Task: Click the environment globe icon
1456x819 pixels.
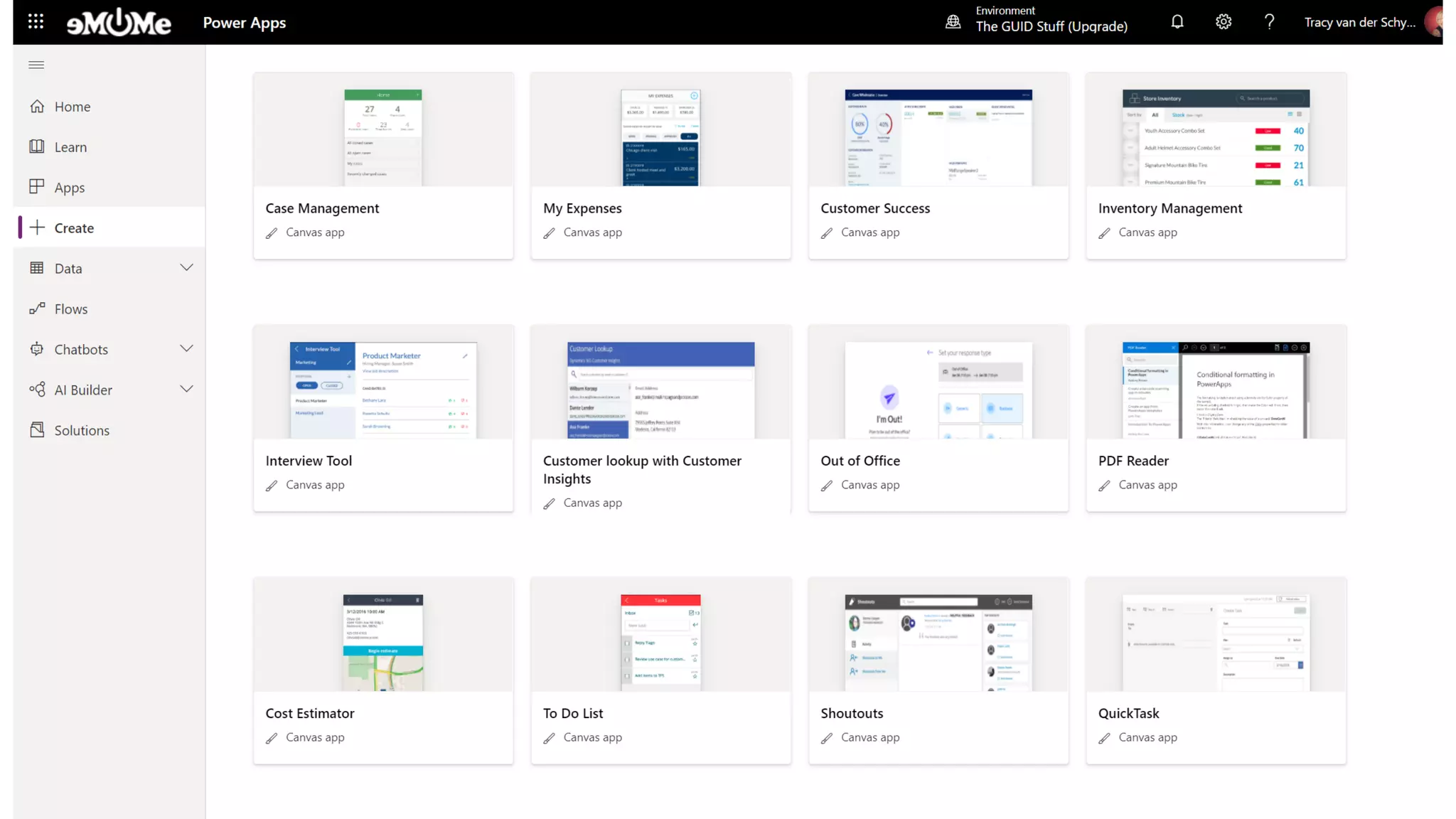Action: pos(953,22)
